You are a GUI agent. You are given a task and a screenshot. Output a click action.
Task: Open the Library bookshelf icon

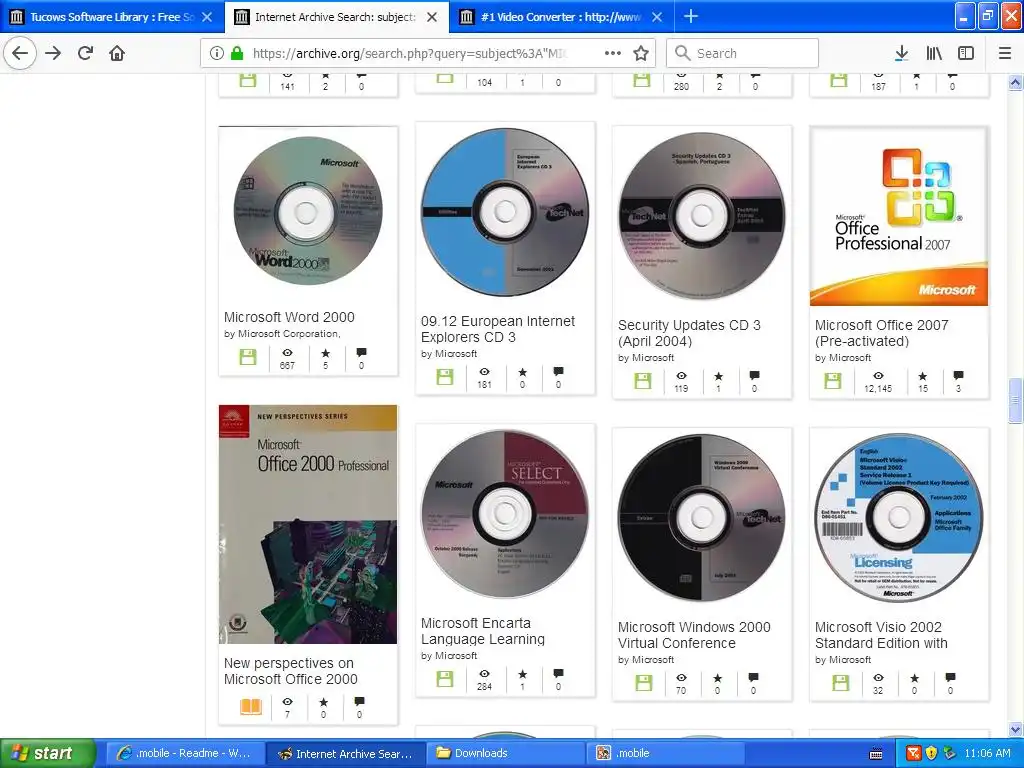click(934, 54)
